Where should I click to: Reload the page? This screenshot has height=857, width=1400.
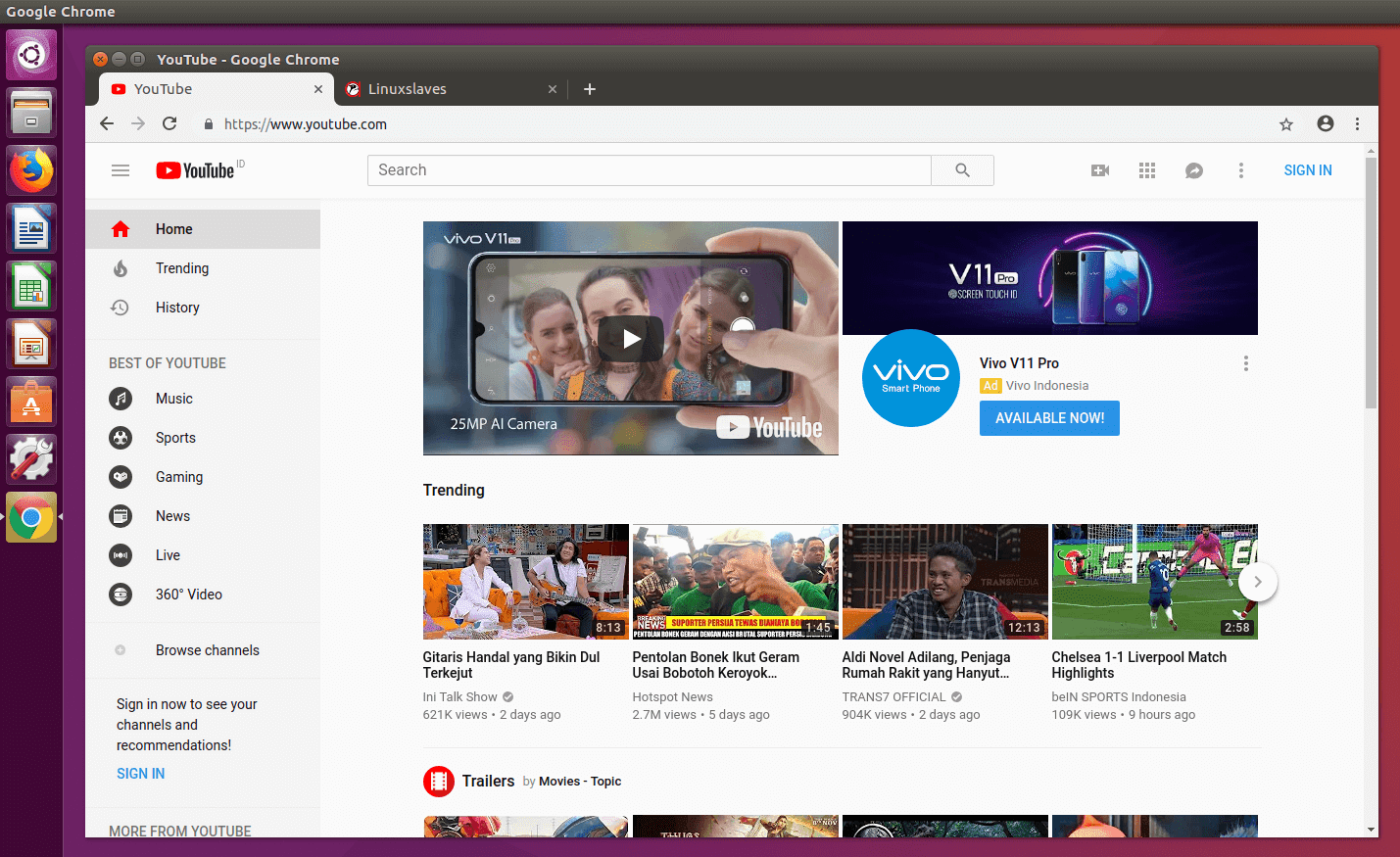pos(169,123)
